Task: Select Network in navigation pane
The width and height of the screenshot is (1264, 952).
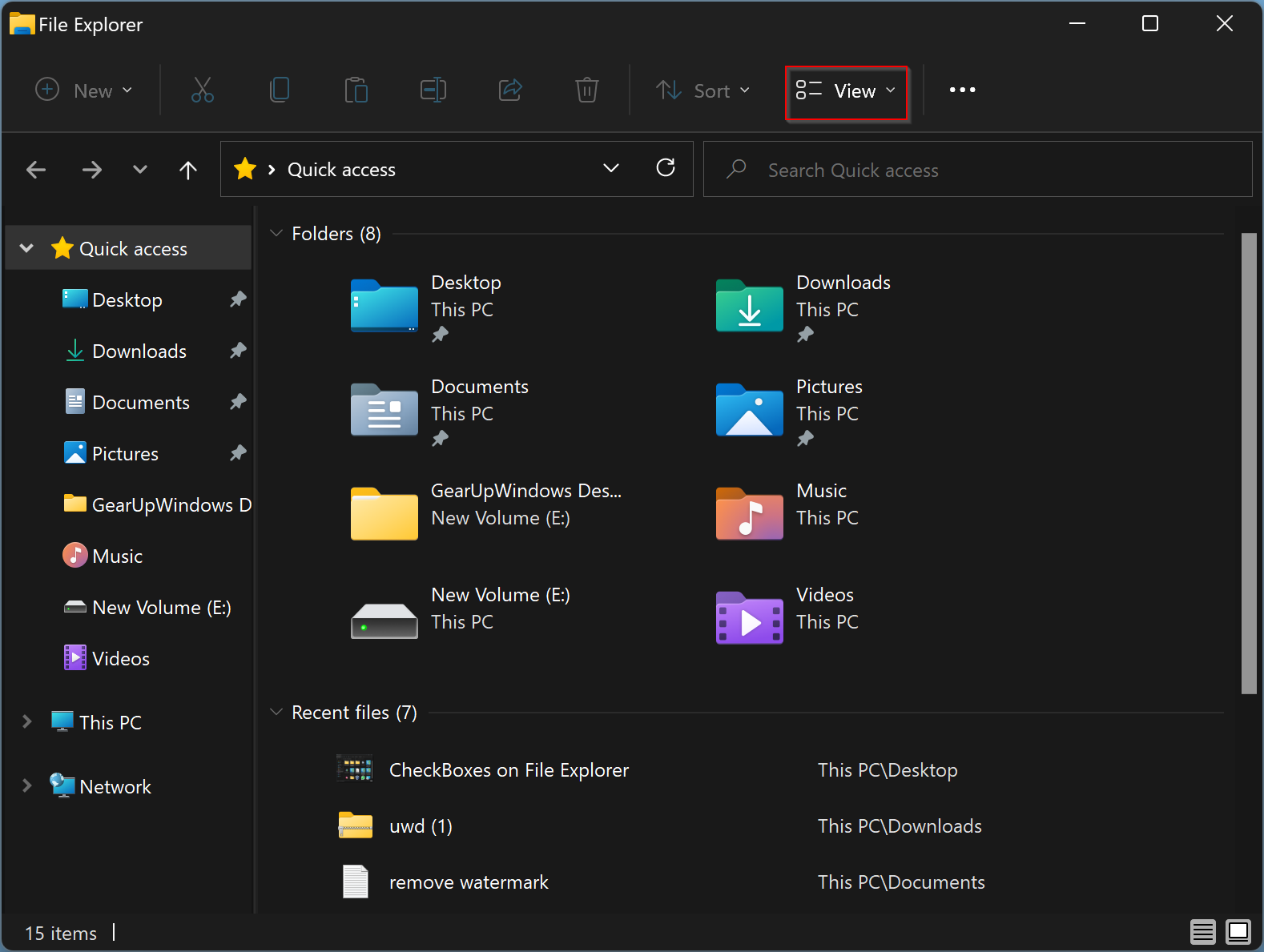Action: pos(115,786)
